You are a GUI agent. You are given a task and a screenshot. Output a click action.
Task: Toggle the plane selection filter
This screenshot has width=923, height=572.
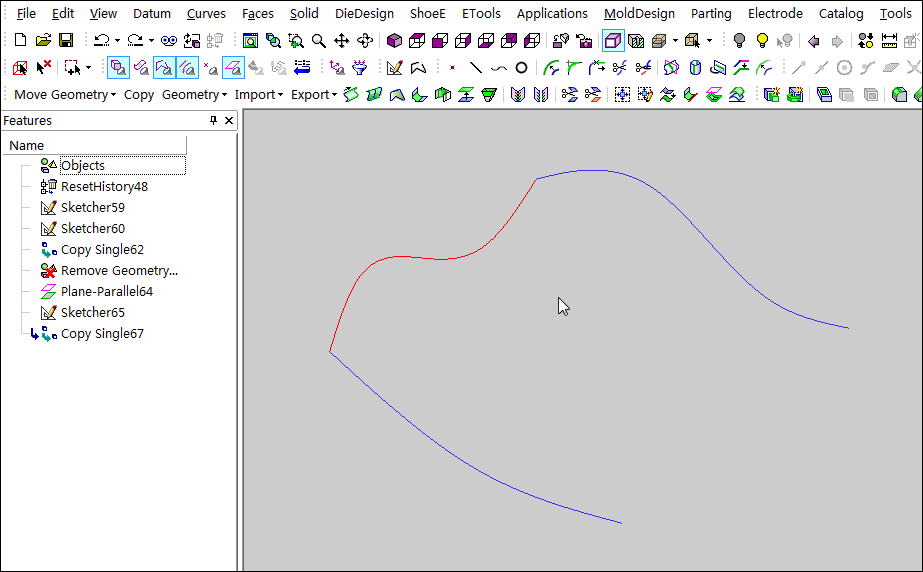[232, 68]
